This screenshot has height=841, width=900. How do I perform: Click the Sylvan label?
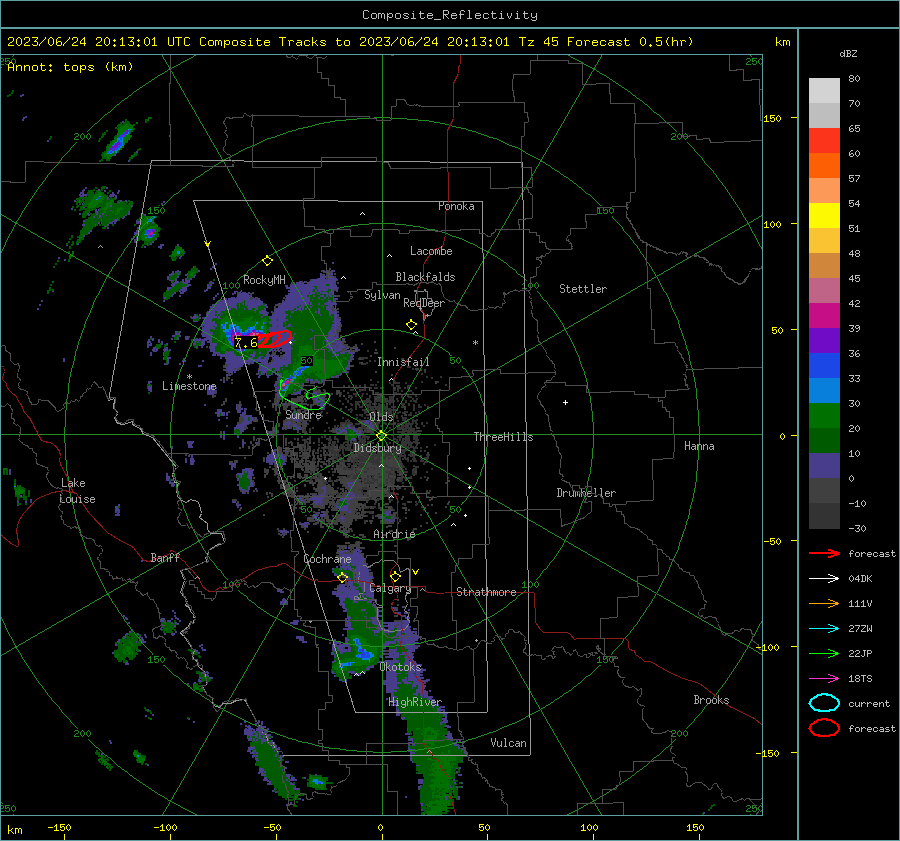tap(382, 295)
